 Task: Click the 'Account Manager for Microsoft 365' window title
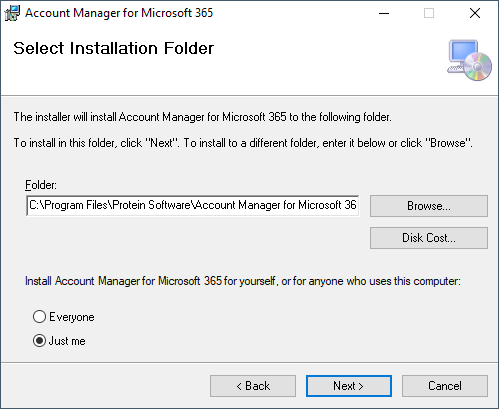[119, 13]
